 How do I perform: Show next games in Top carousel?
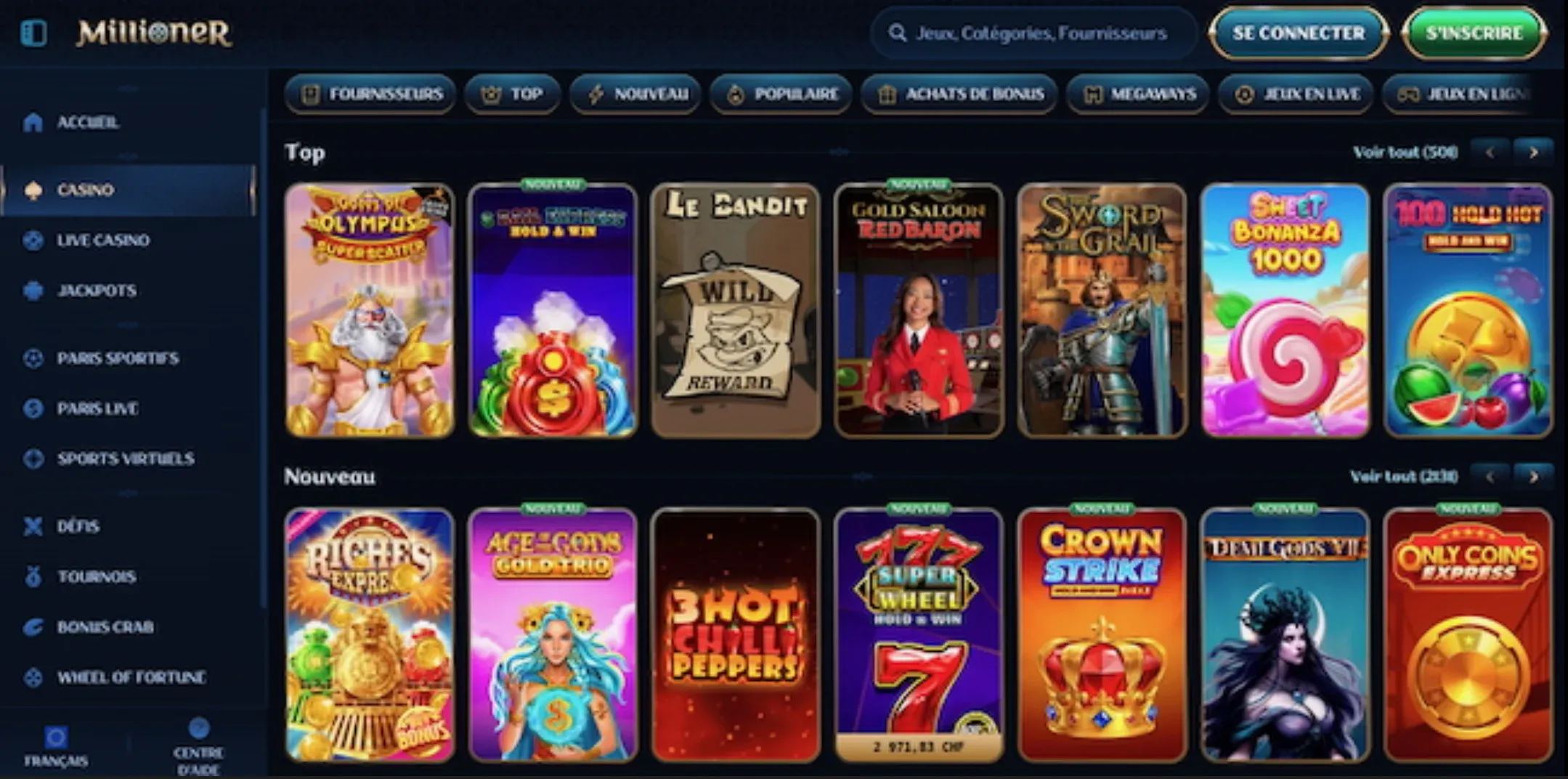pos(1533,153)
